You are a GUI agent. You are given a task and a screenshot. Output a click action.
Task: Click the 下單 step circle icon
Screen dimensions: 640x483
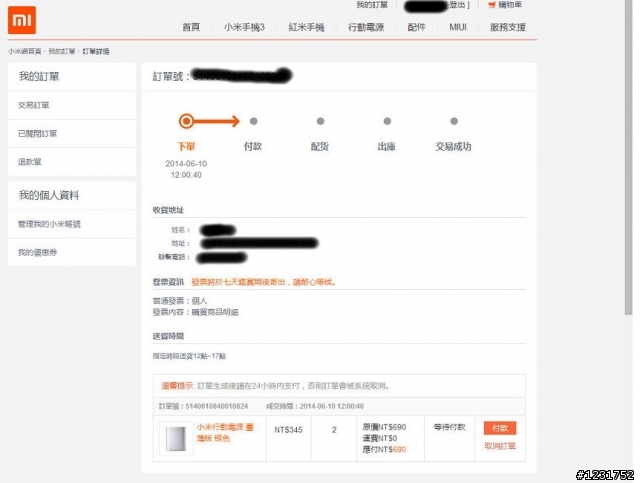(186, 121)
